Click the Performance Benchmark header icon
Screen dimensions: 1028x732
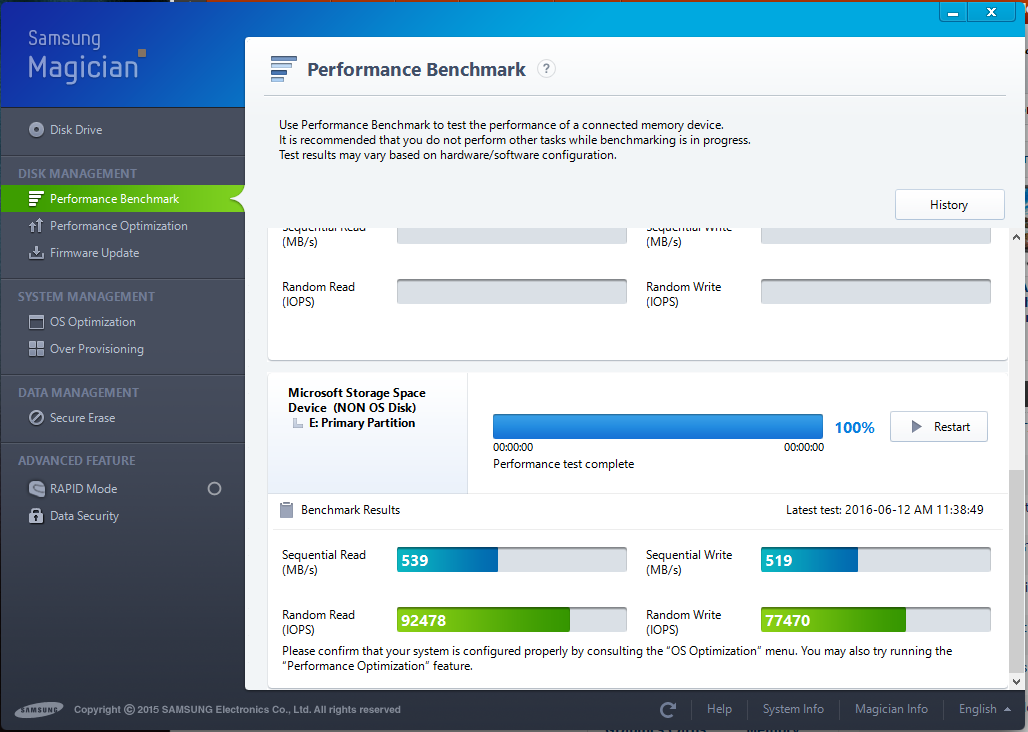[283, 69]
